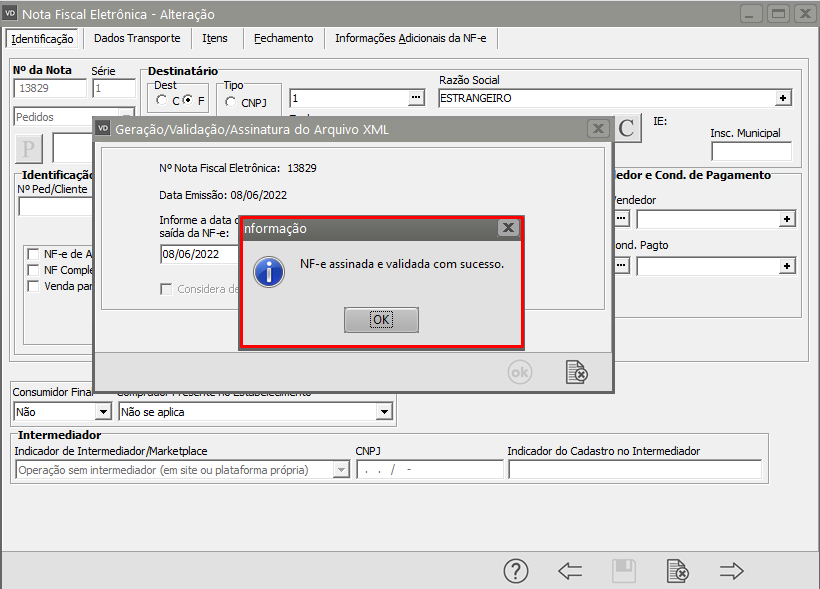Click the plus button beside Razão Social
This screenshot has height=589, width=820.
coord(784,98)
